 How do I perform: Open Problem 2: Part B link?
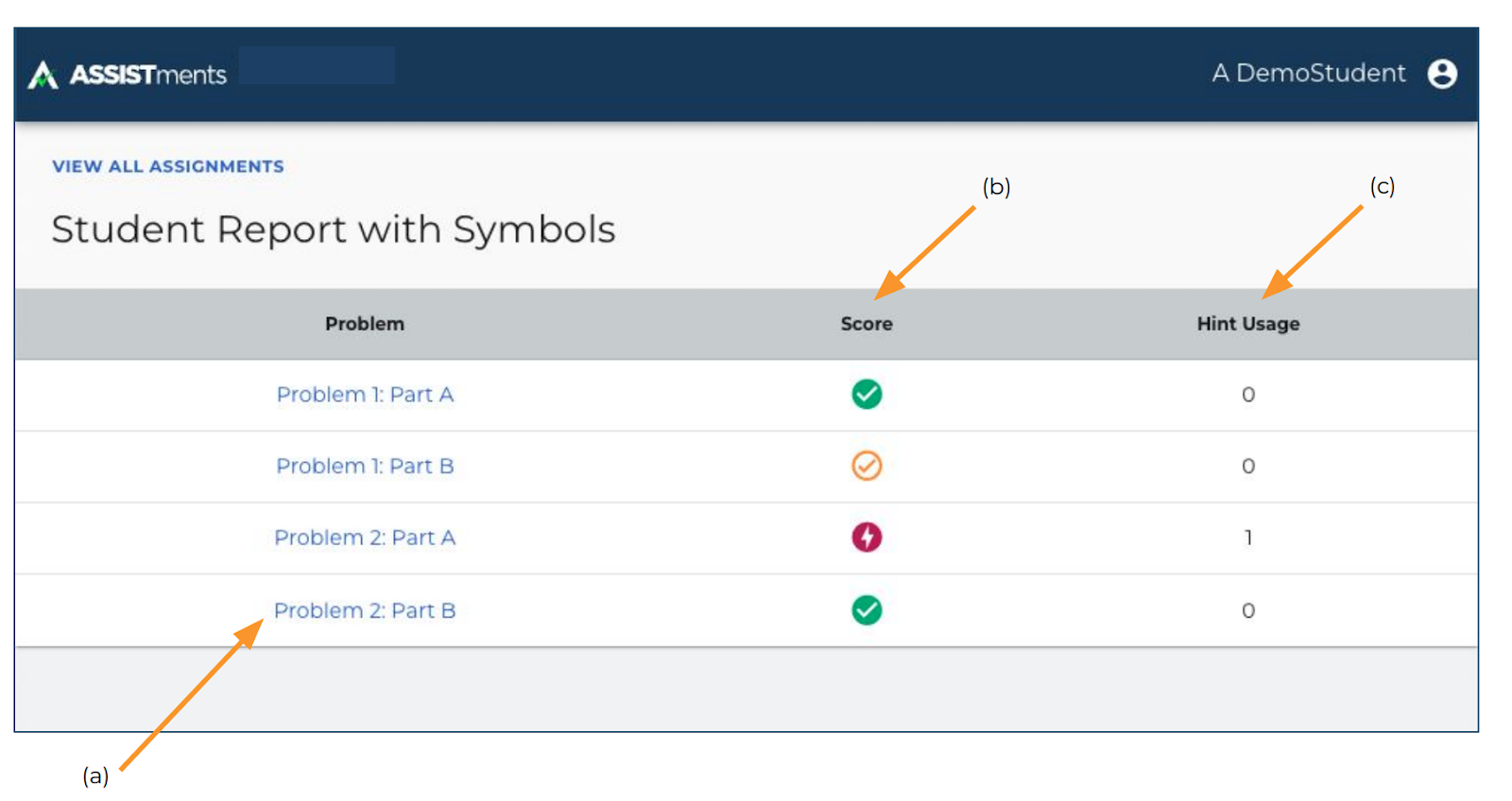(x=365, y=611)
